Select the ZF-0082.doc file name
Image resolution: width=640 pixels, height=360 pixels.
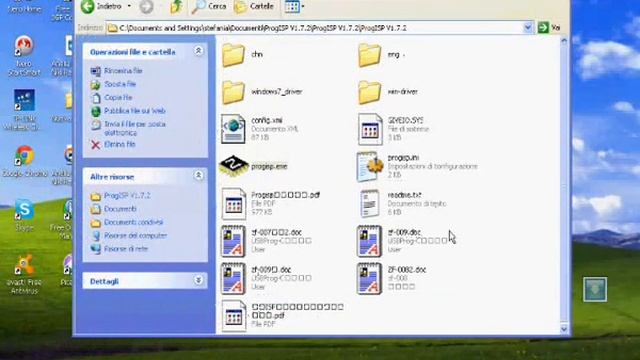coord(407,269)
